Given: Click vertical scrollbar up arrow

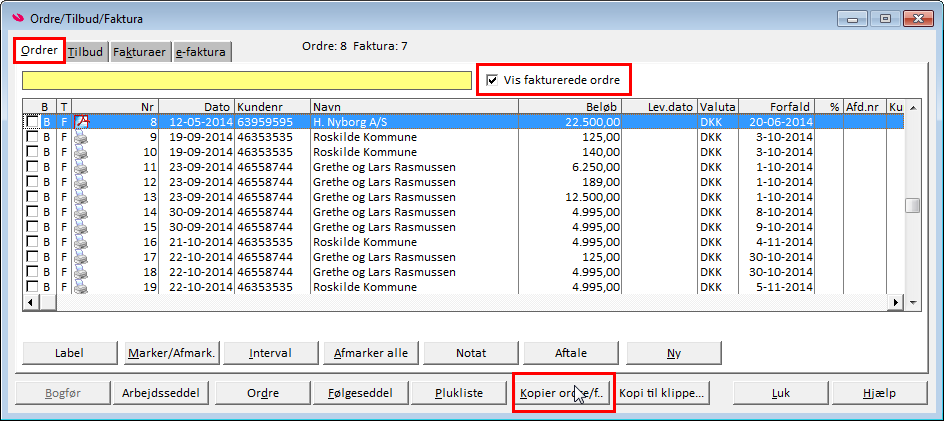Looking at the screenshot, I should click(913, 107).
